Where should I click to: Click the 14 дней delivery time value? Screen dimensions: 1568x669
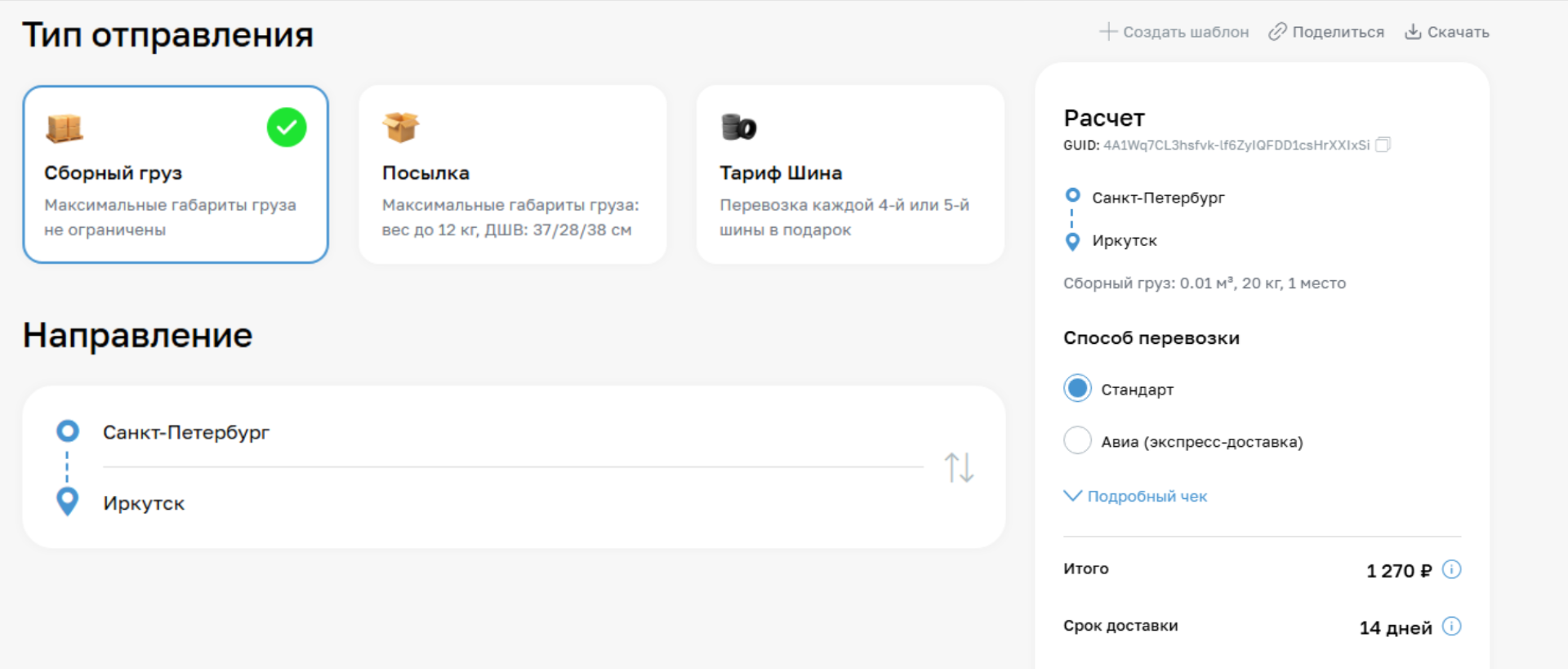pos(1396,628)
